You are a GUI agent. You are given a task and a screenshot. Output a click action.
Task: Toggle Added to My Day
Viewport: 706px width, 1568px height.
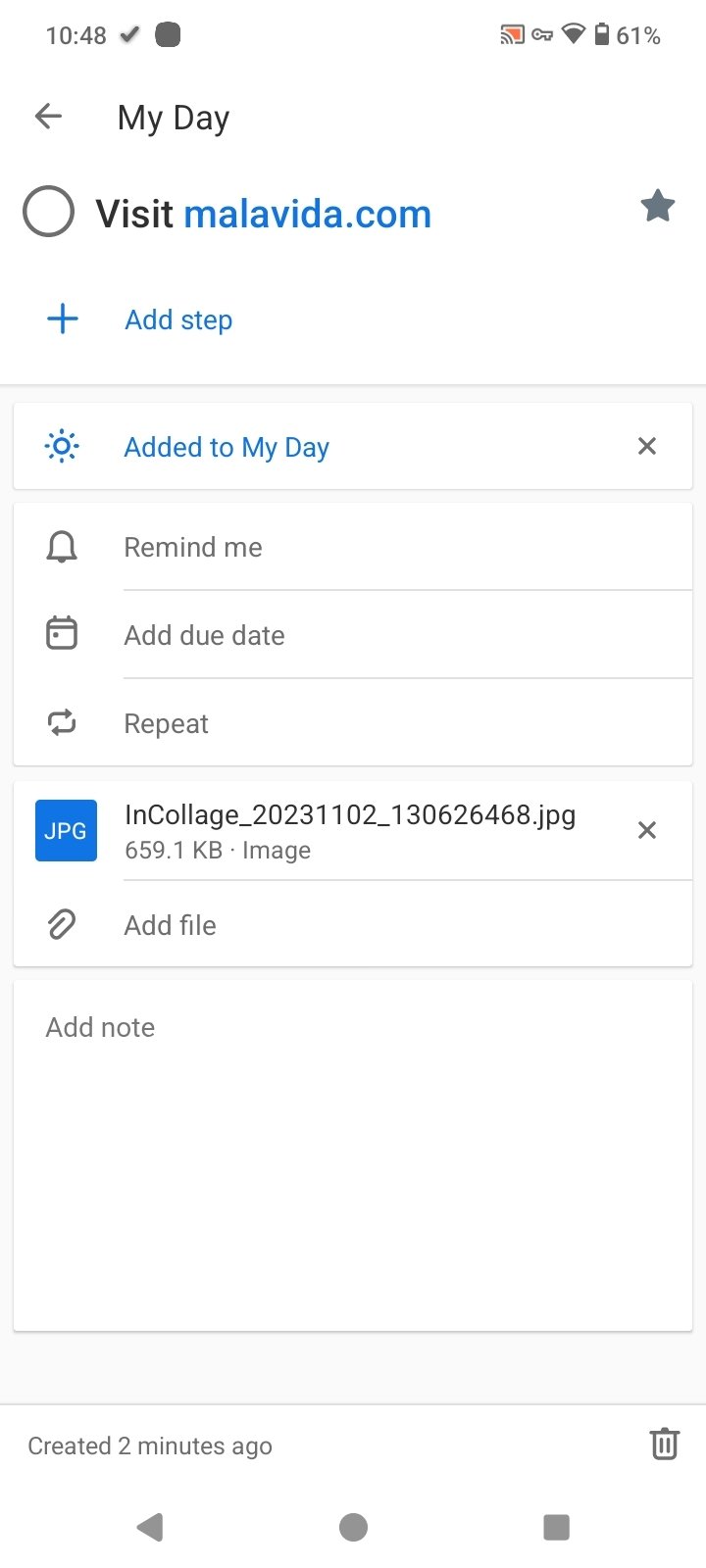tap(227, 447)
